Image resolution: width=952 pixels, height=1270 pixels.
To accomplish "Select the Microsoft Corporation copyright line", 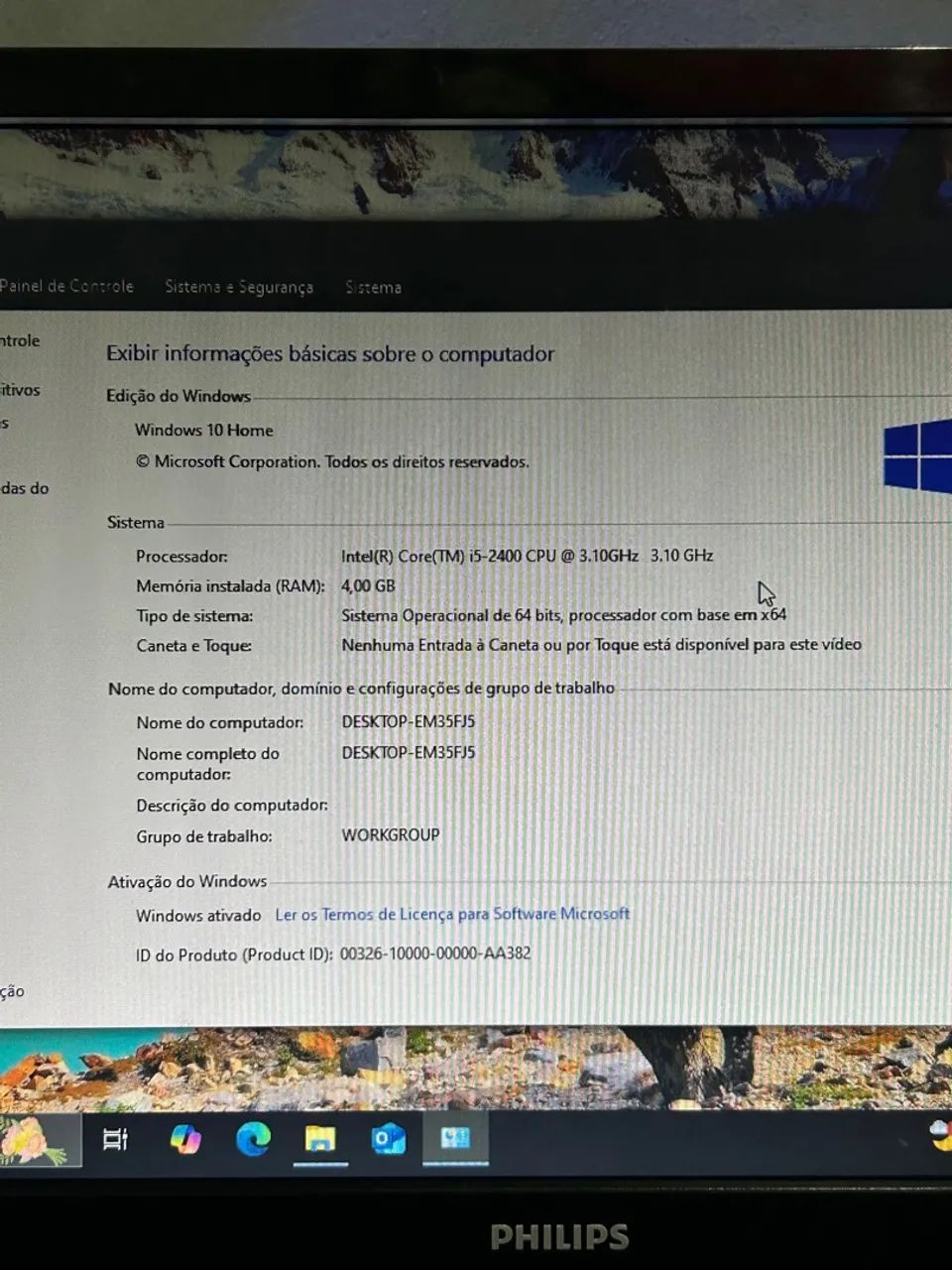I will point(332,461).
